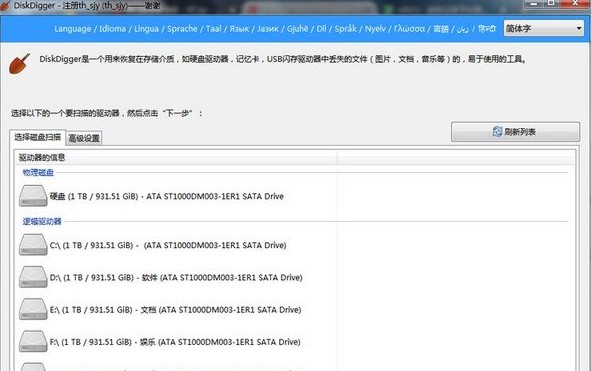591x371 pixels.
Task: Select the F:\ 娱乐 drive icon
Action: 33,342
